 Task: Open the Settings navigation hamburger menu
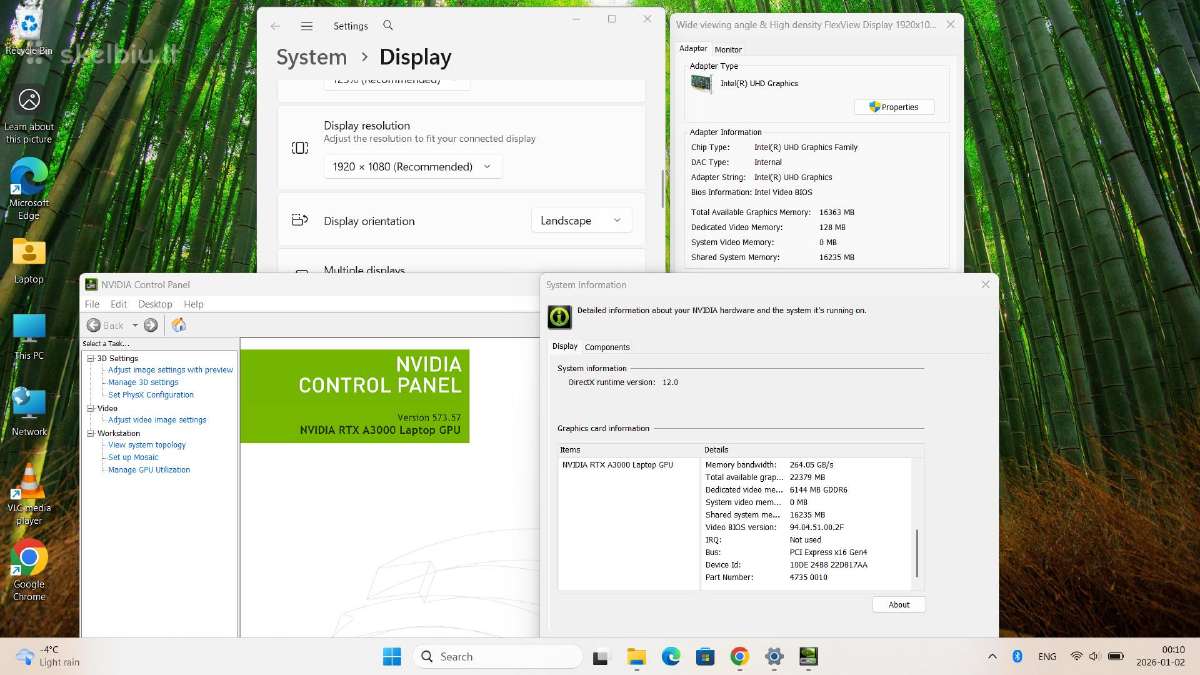[307, 26]
